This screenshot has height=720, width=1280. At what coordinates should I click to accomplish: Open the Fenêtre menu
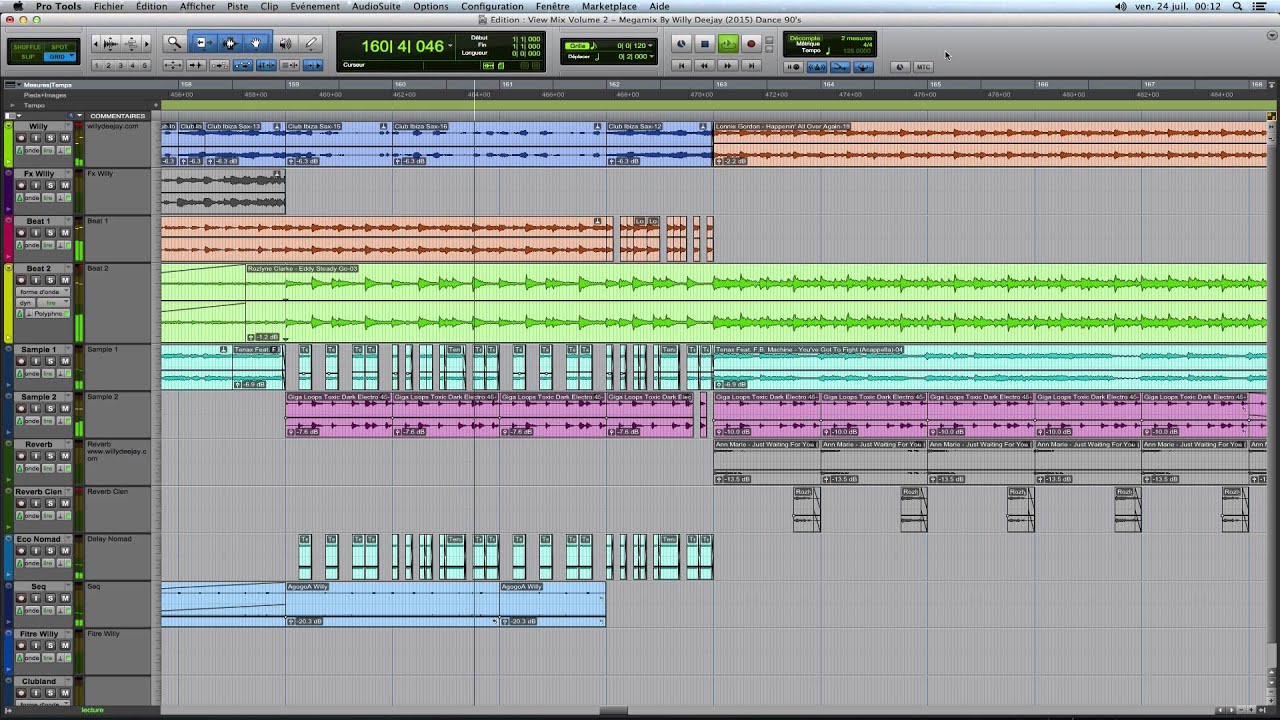point(553,6)
